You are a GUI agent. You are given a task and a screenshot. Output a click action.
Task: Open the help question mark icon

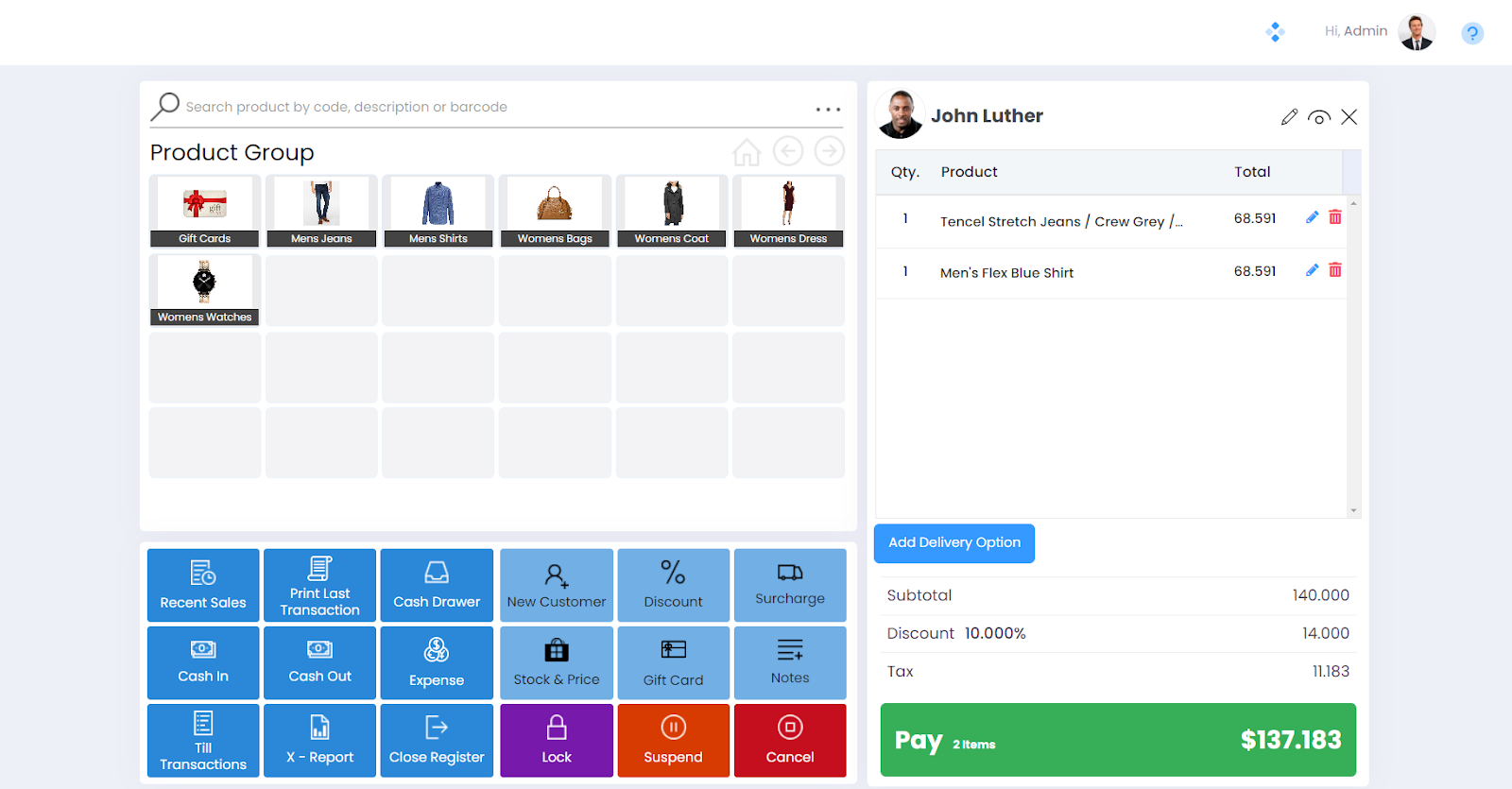(1471, 34)
